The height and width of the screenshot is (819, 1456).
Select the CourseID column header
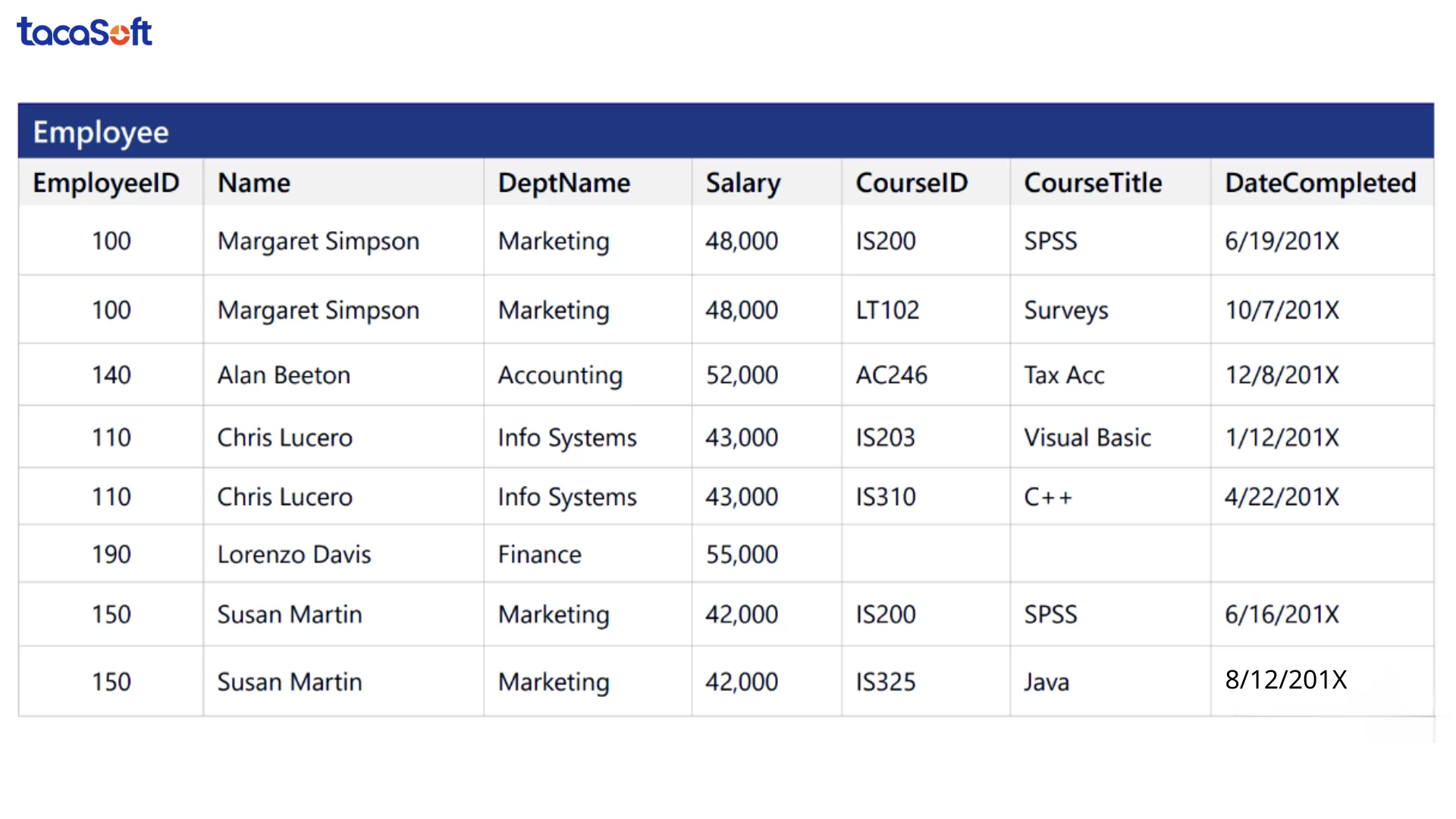point(912,183)
